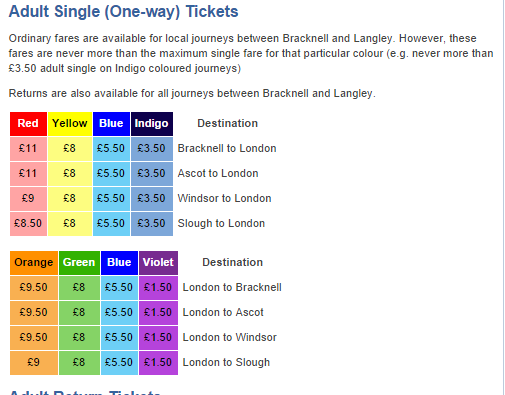
Task: Select the 'London to Slough' label
Action: click(226, 362)
